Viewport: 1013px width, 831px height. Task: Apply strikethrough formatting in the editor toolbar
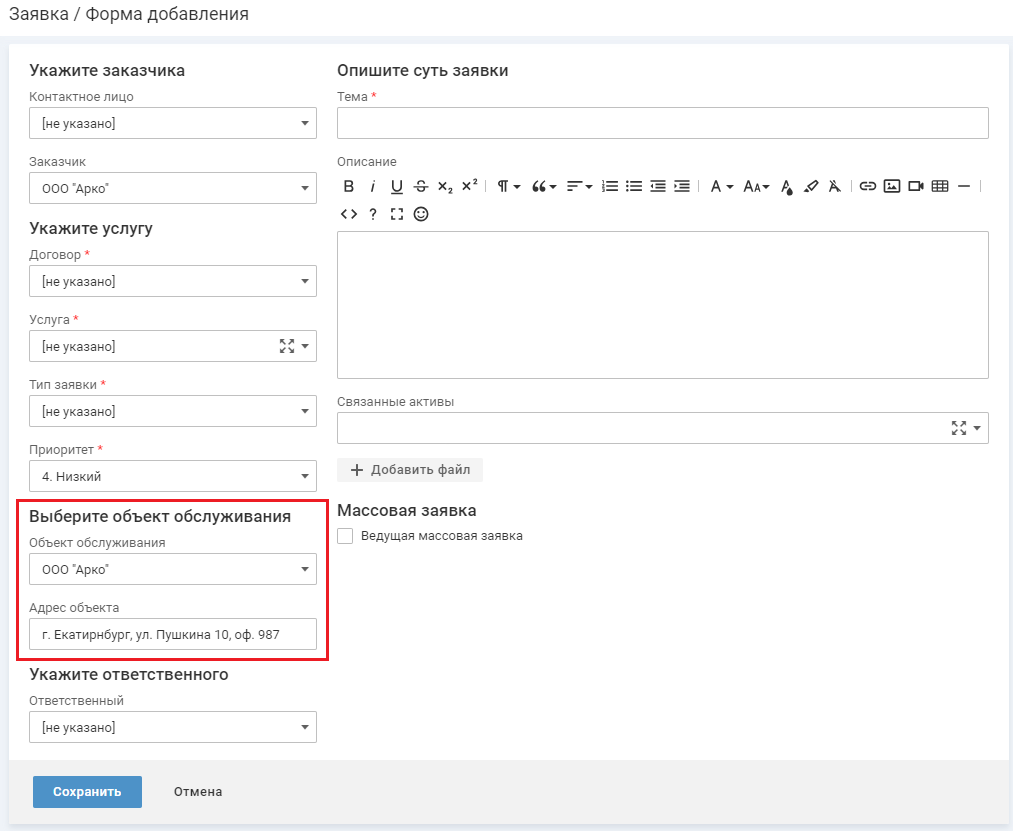(421, 186)
